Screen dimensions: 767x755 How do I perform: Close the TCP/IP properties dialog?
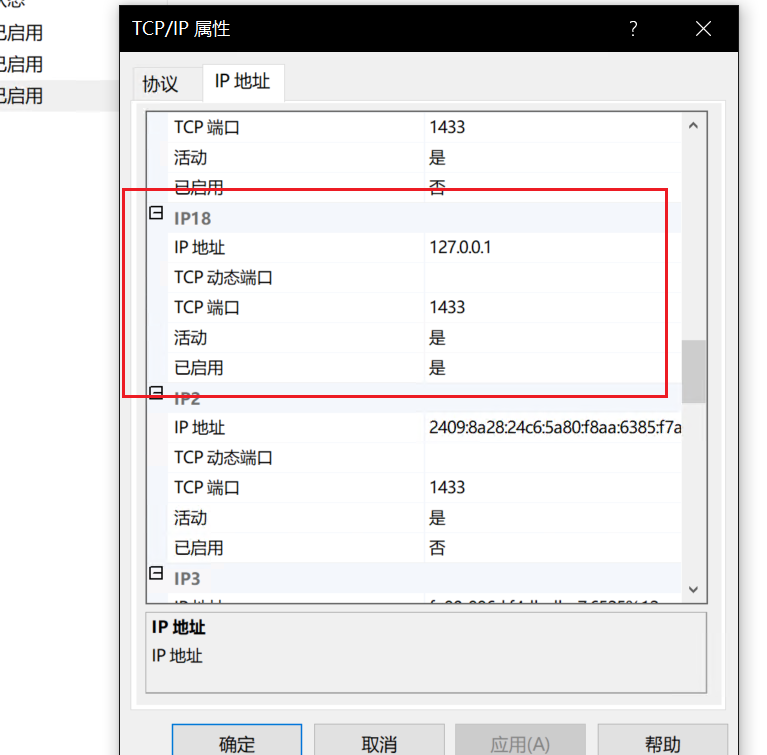pyautogui.click(x=703, y=29)
